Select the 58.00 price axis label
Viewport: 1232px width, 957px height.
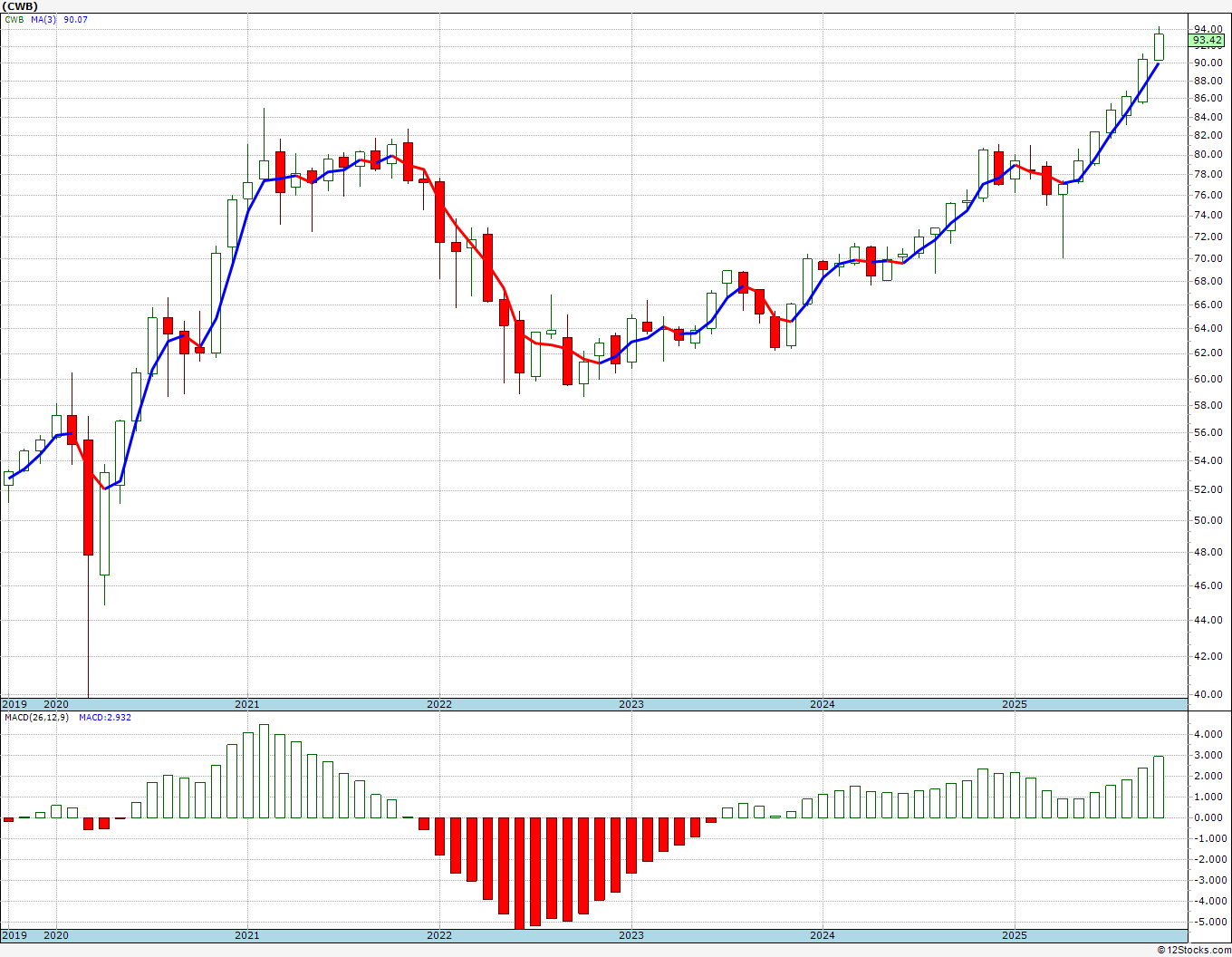click(1208, 405)
